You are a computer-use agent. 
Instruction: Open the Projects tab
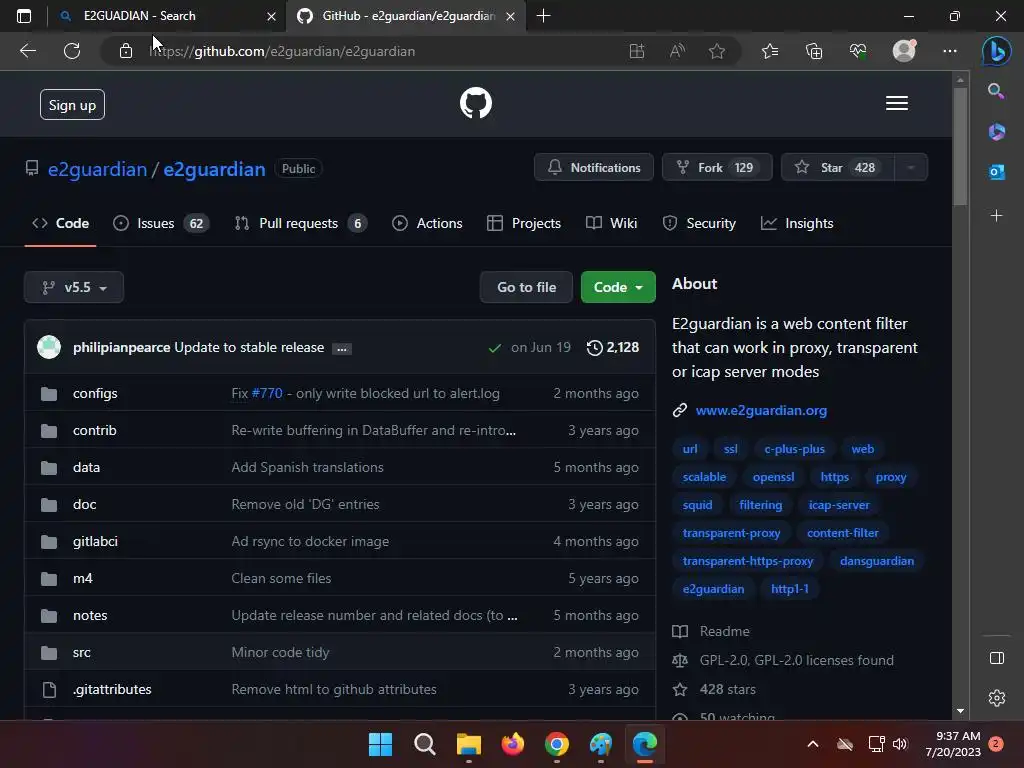point(524,223)
